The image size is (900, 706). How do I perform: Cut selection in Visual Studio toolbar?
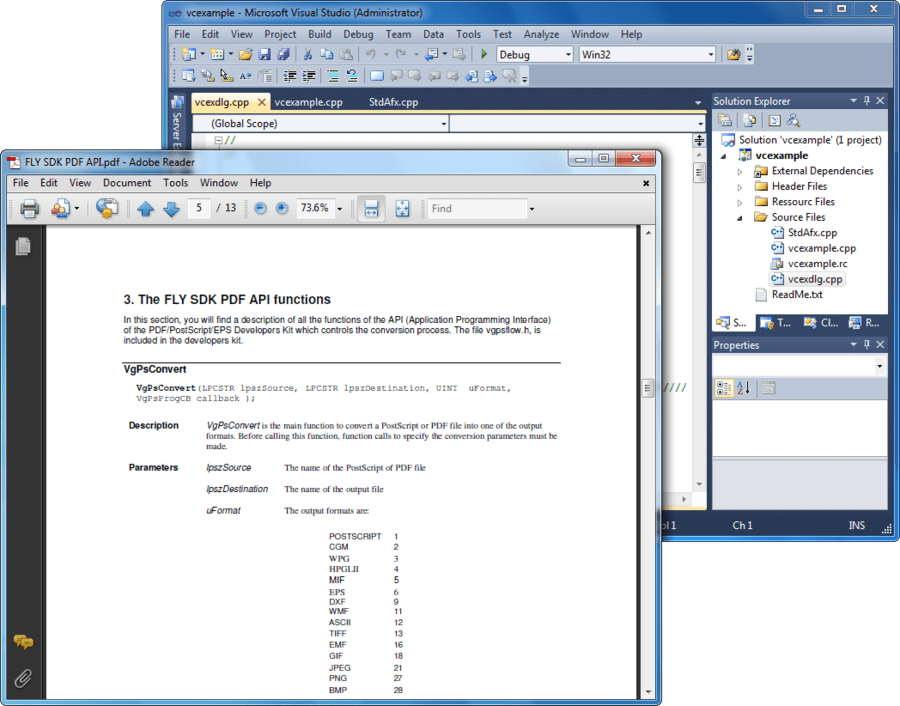pos(308,55)
